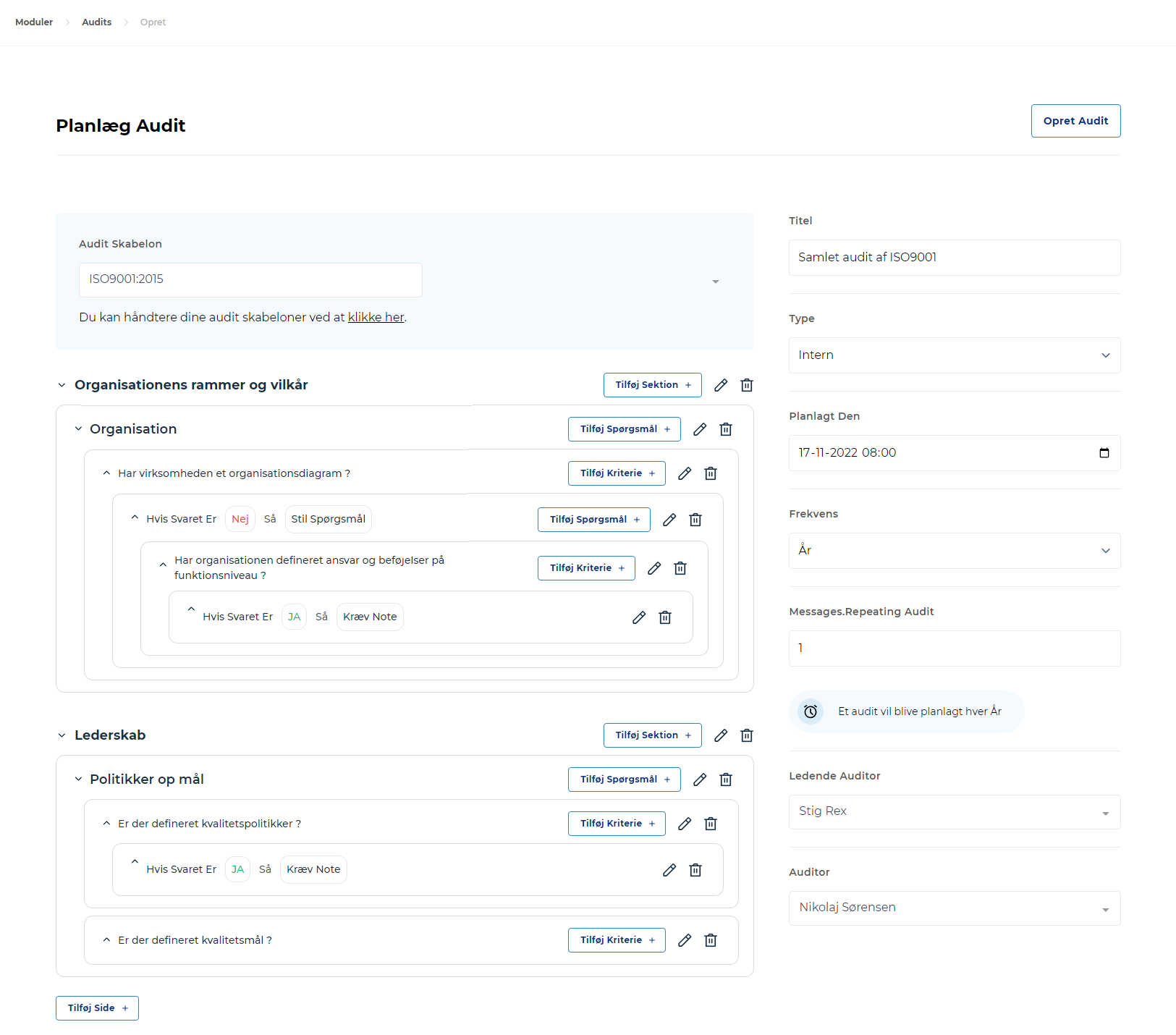Collapse the Organisationens rammer og vilkår section
1176x1035 pixels.
tap(62, 384)
